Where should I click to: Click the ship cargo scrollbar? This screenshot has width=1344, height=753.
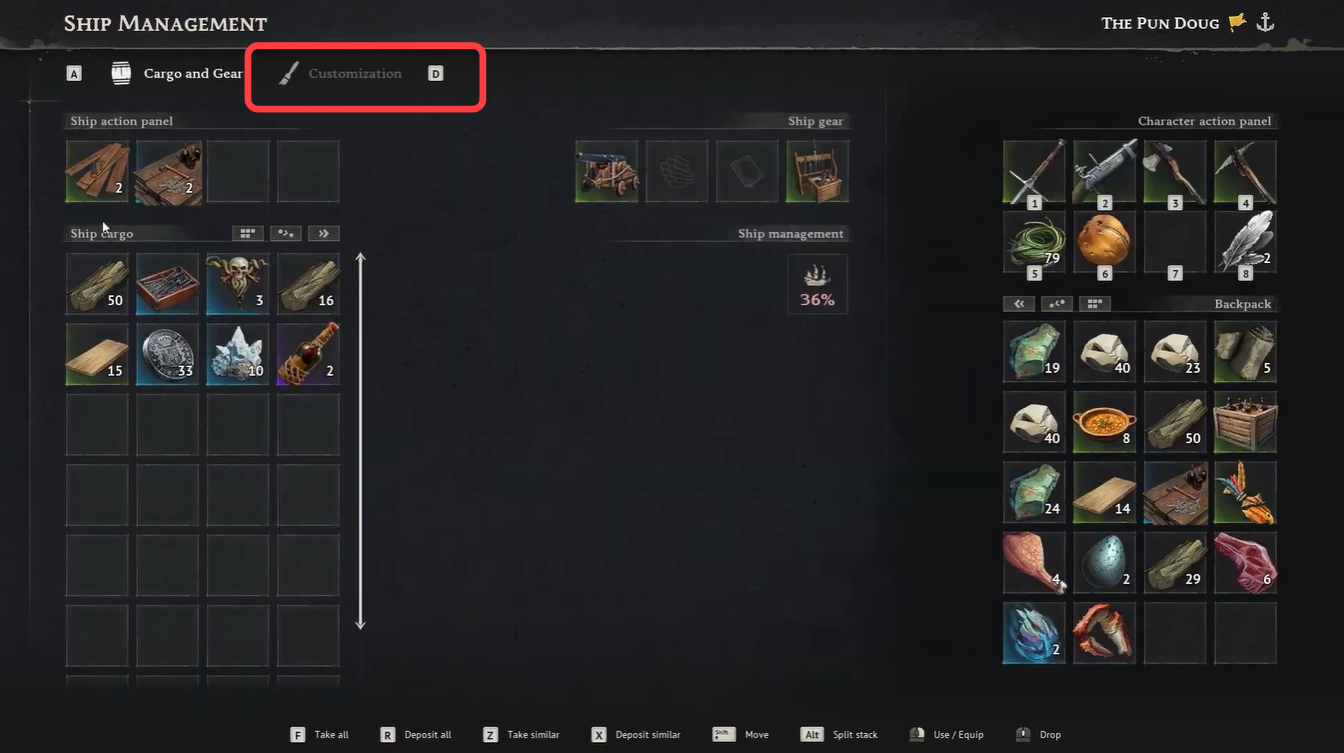click(361, 441)
